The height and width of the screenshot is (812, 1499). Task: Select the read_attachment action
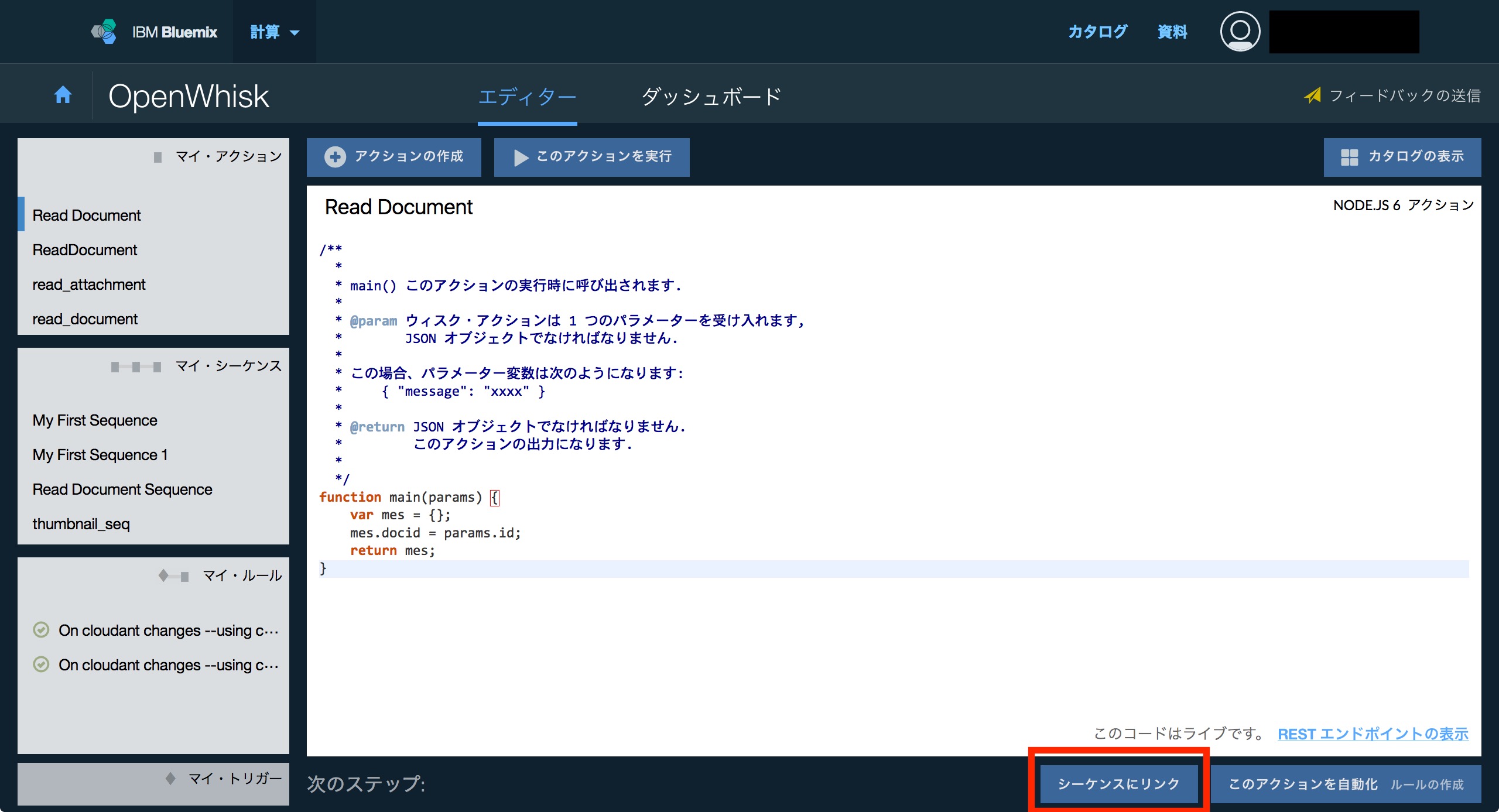[x=153, y=284]
